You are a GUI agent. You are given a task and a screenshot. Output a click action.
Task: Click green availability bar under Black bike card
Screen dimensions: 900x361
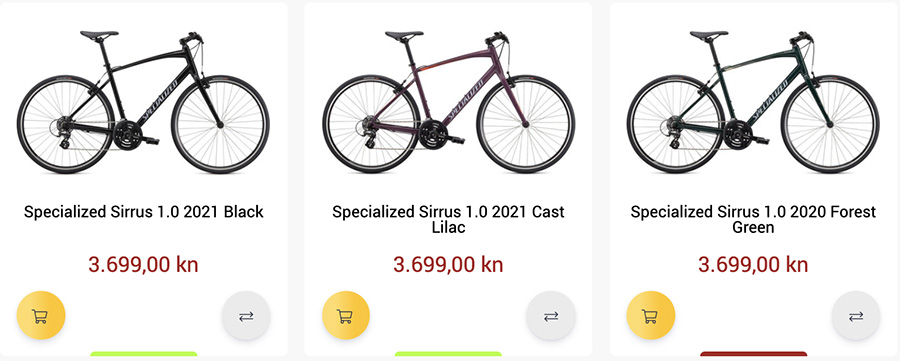[143, 354]
